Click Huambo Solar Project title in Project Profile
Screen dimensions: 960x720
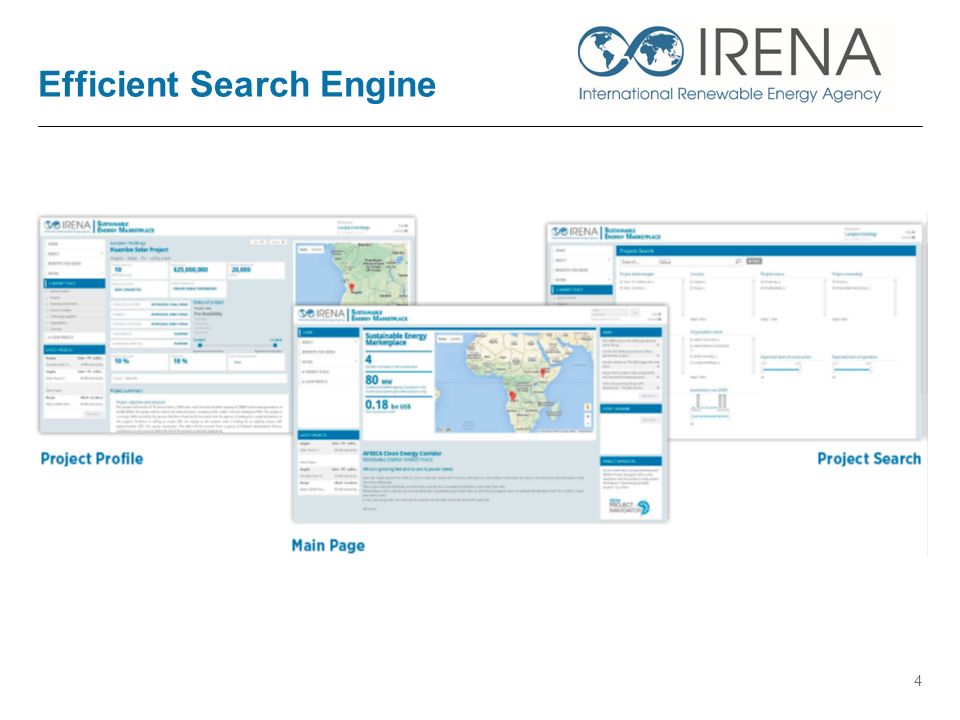139,250
